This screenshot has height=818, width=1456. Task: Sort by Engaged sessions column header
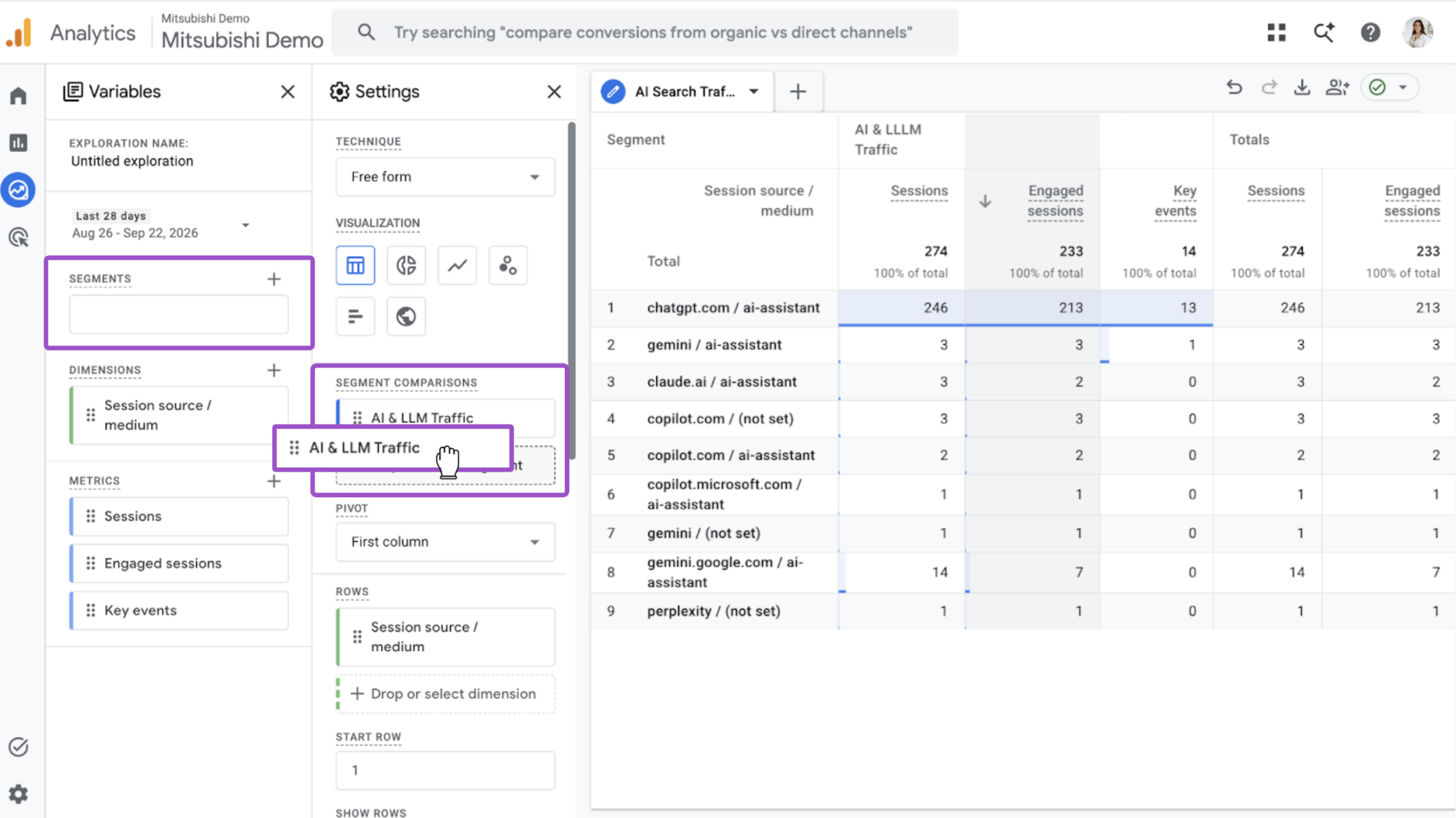tap(1055, 201)
